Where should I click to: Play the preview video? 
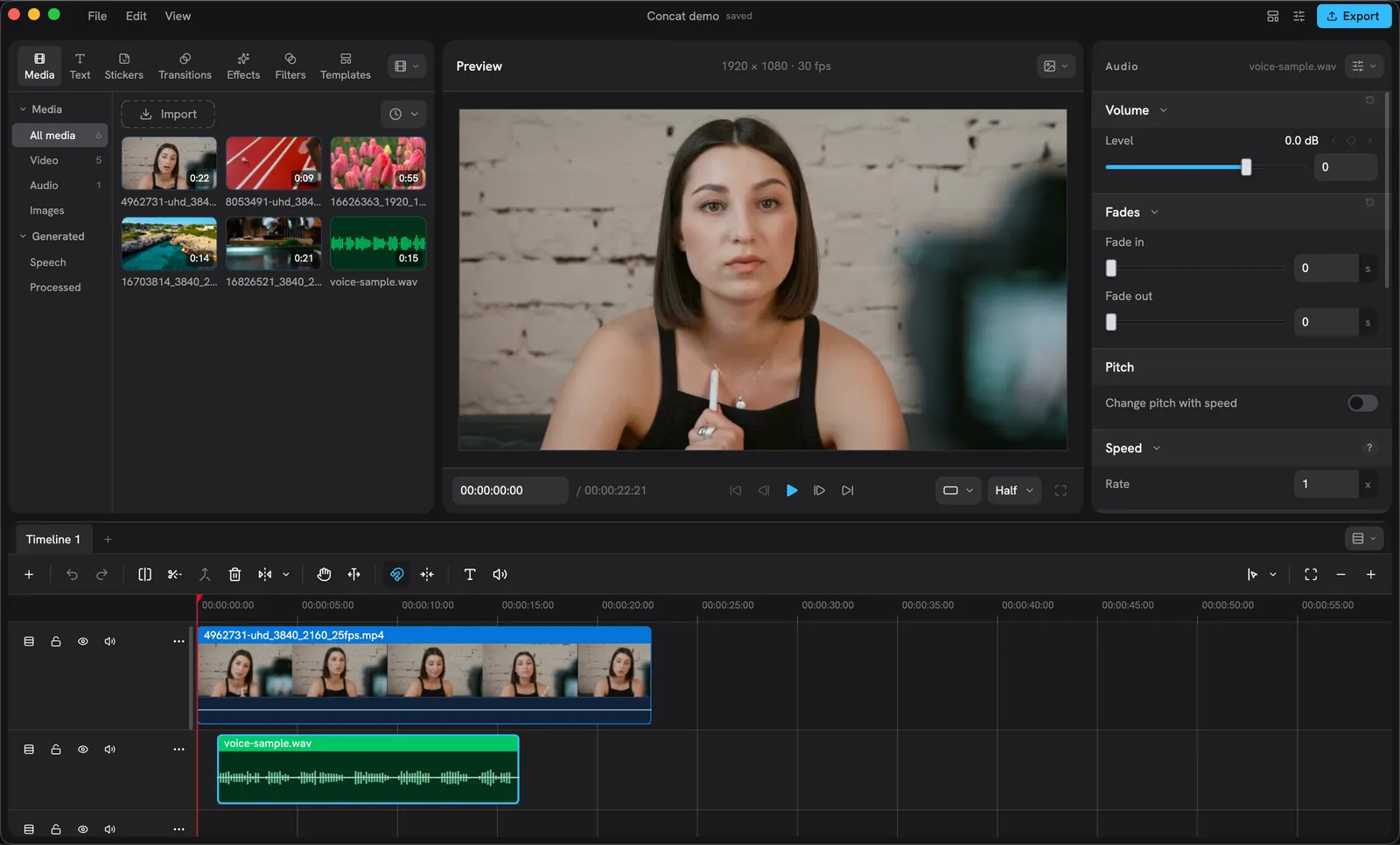pyautogui.click(x=792, y=491)
